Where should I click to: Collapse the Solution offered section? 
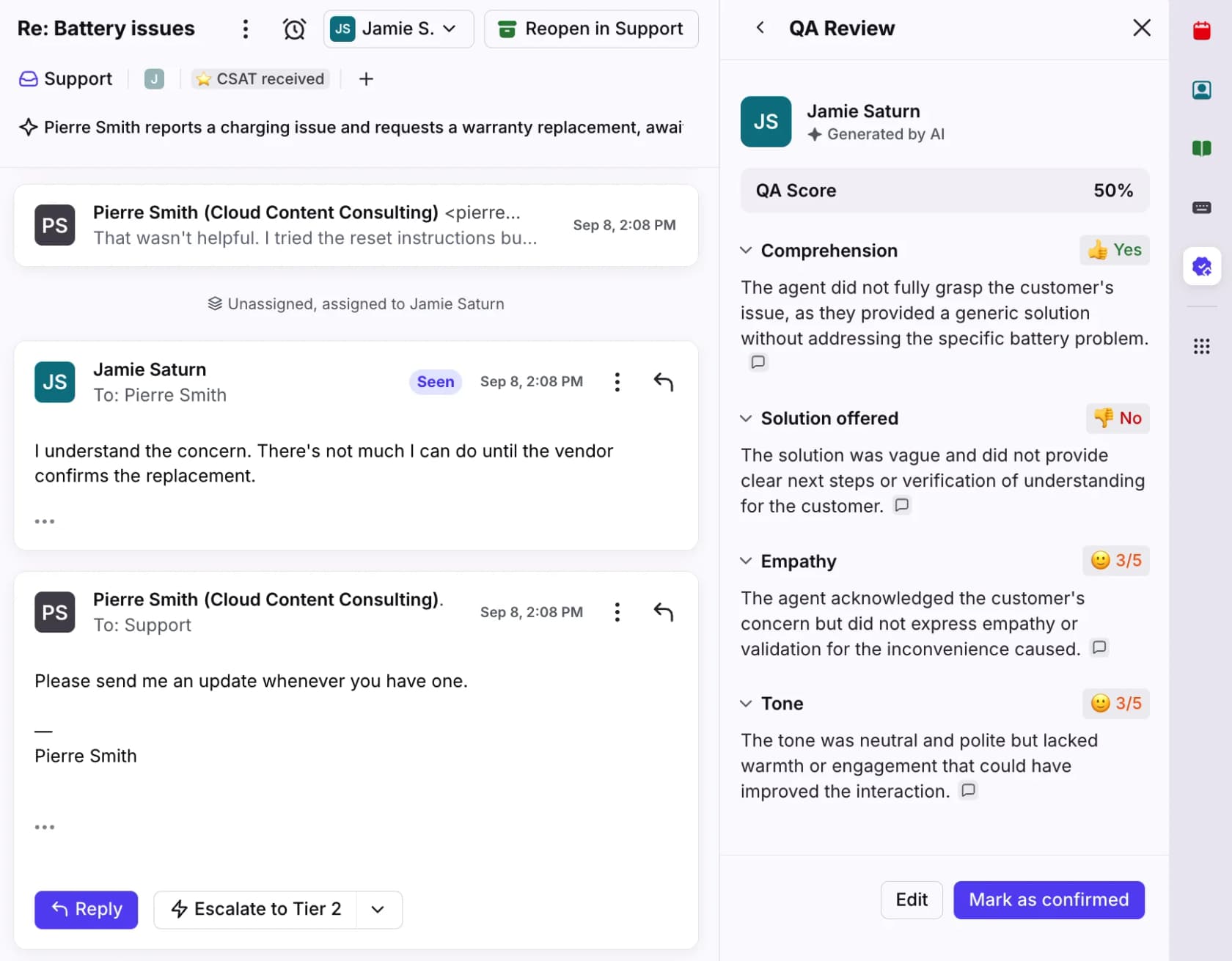coord(746,418)
